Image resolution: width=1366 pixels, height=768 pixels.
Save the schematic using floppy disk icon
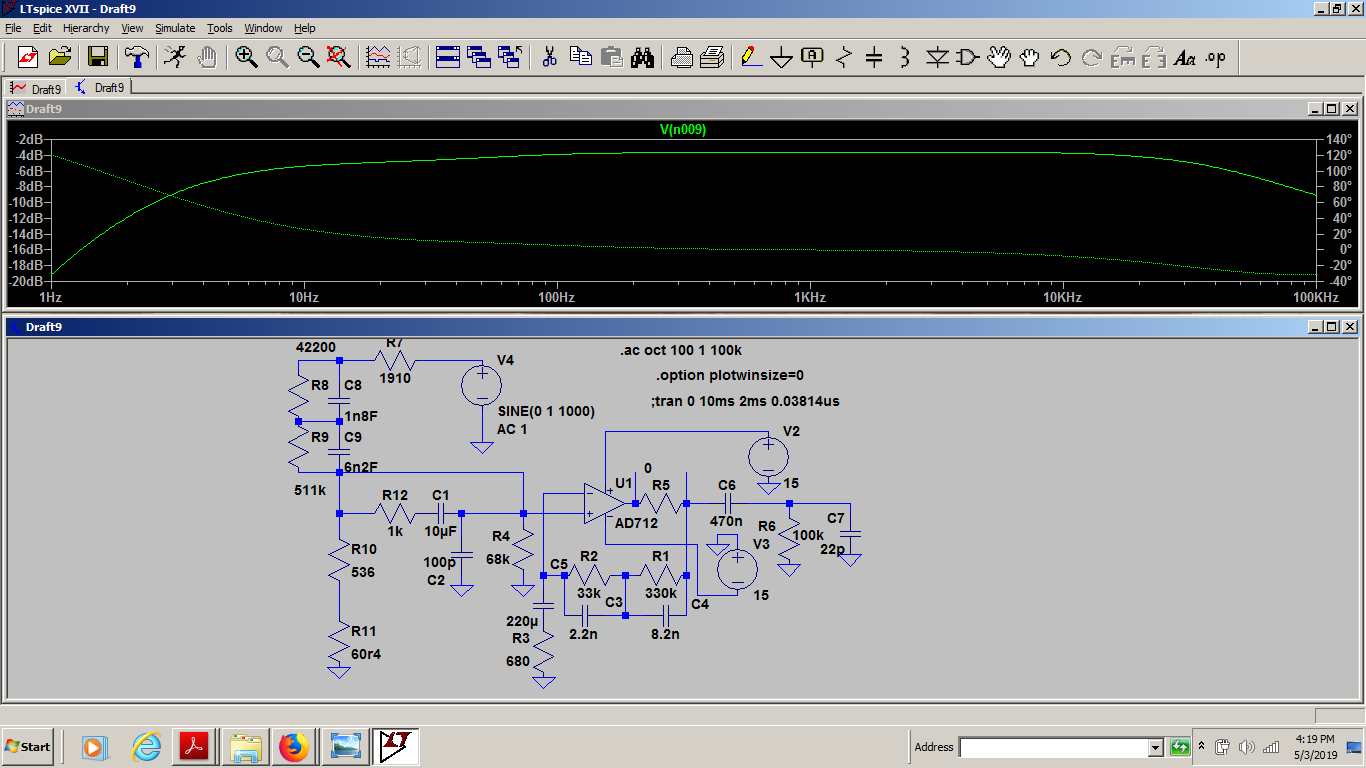[x=98, y=57]
